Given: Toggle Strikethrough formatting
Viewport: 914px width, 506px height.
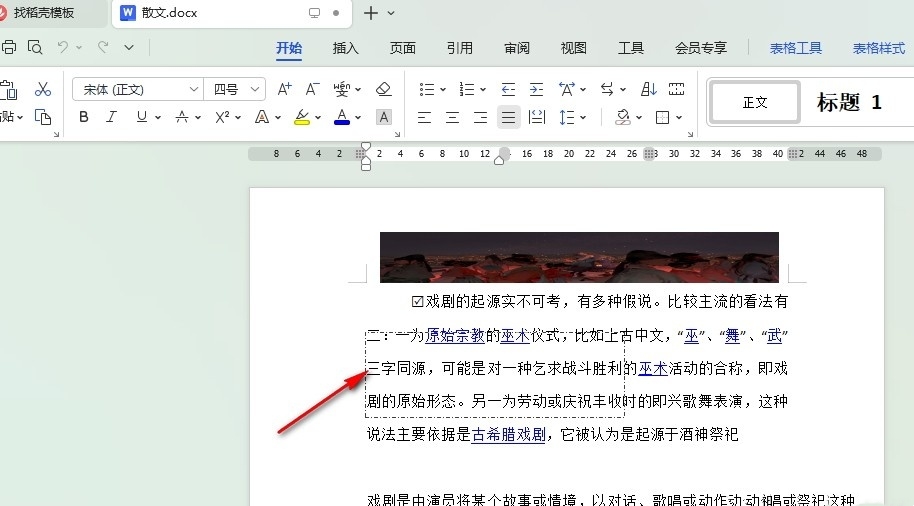Looking at the screenshot, I should [x=182, y=117].
